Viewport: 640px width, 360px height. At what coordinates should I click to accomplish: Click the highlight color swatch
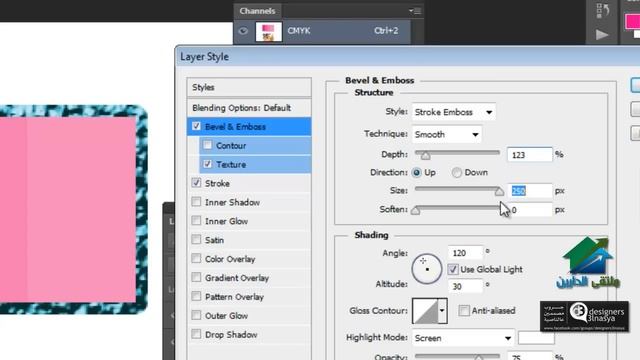pos(536,338)
